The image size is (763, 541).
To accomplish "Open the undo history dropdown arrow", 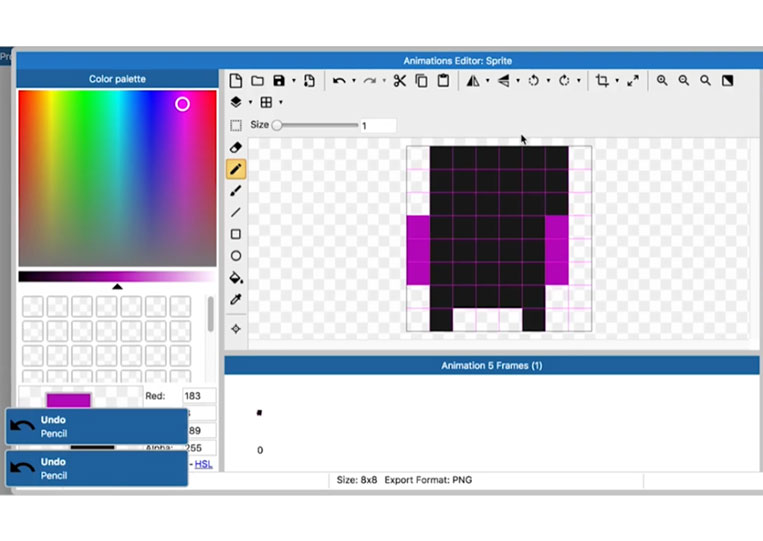I will pyautogui.click(x=354, y=81).
